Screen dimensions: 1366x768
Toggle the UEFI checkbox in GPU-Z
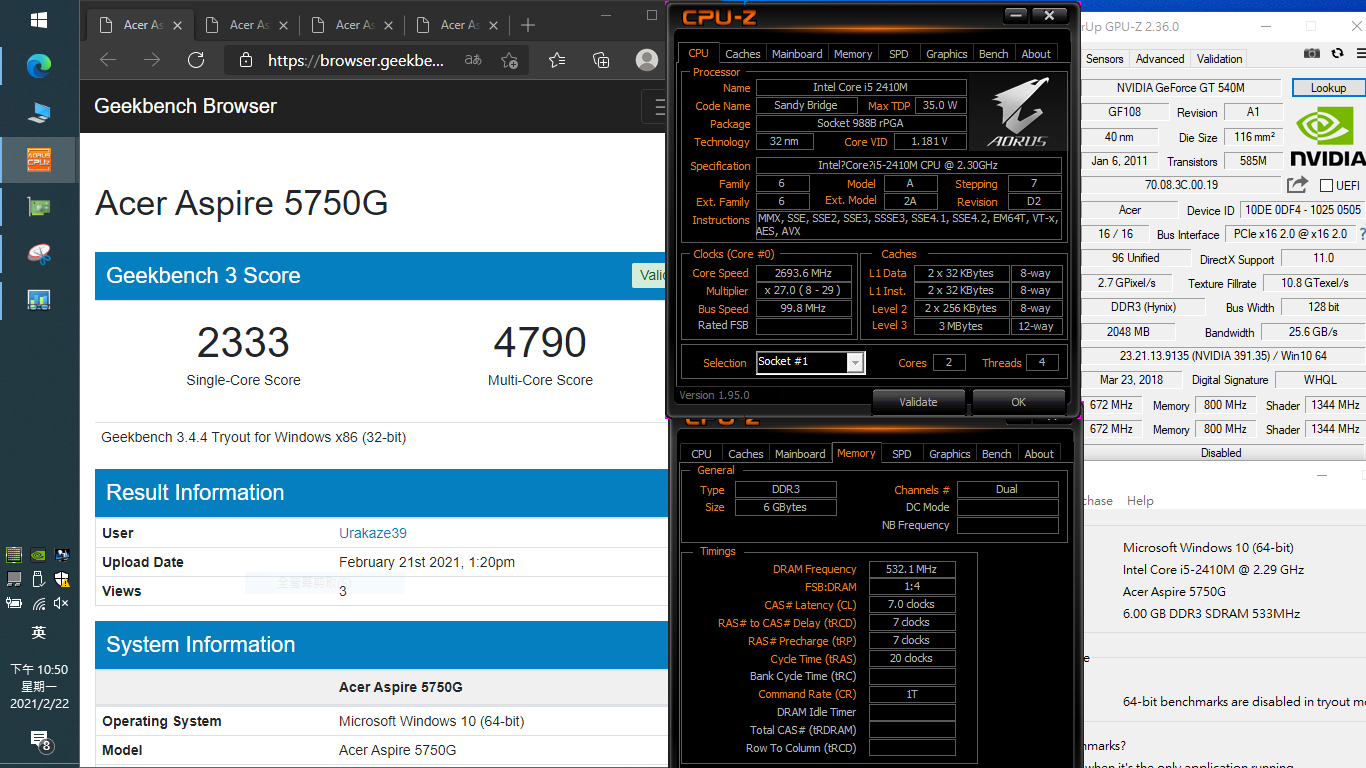click(1326, 185)
